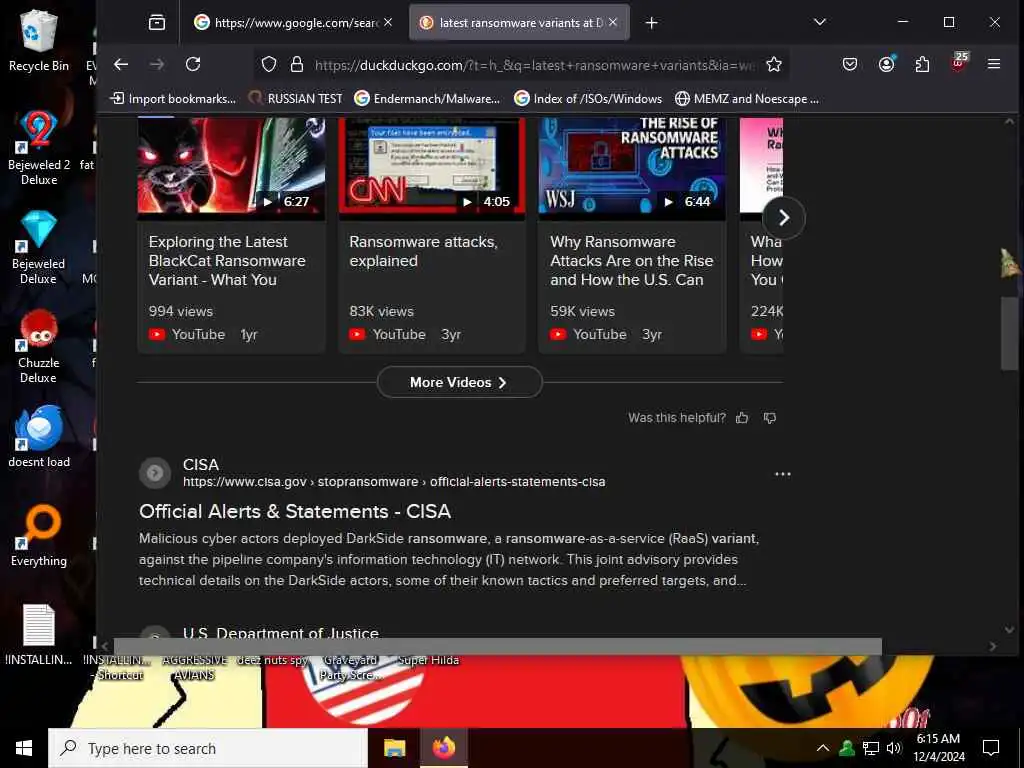Viewport: 1024px width, 768px height.
Task: Open File Explorer from the taskbar
Action: tap(394, 748)
